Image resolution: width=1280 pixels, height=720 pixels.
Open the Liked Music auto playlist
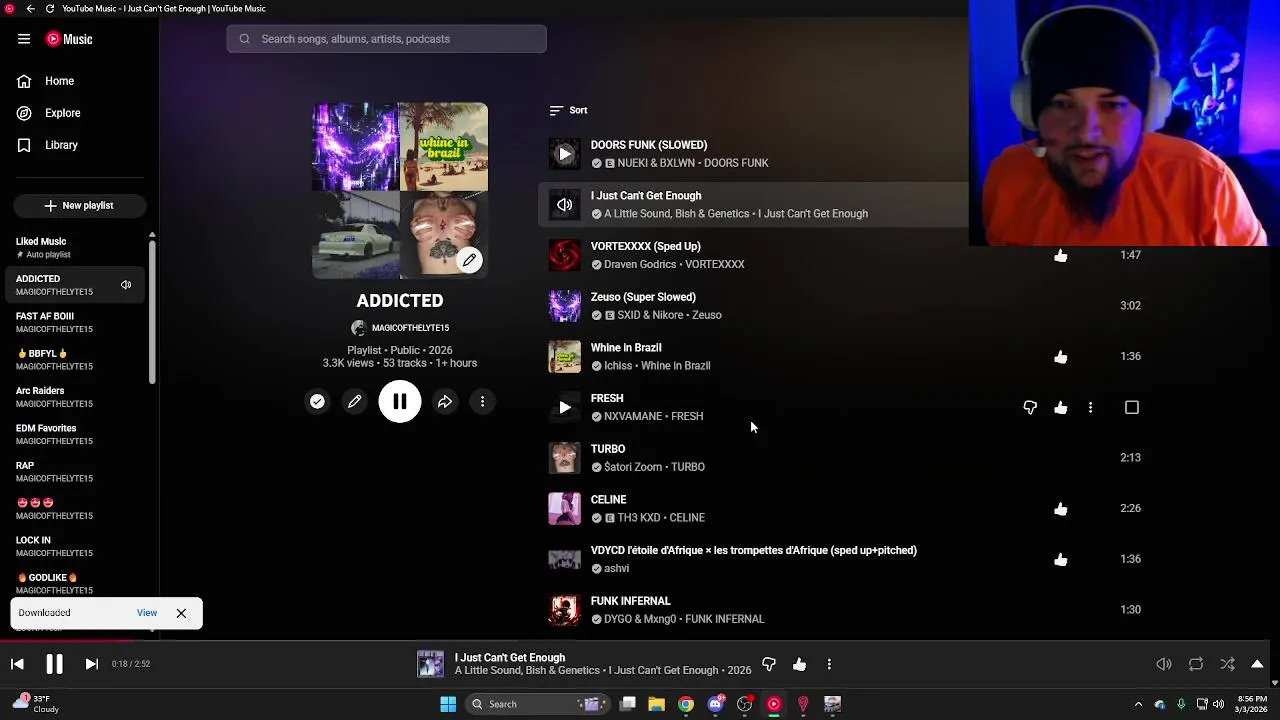(75, 247)
